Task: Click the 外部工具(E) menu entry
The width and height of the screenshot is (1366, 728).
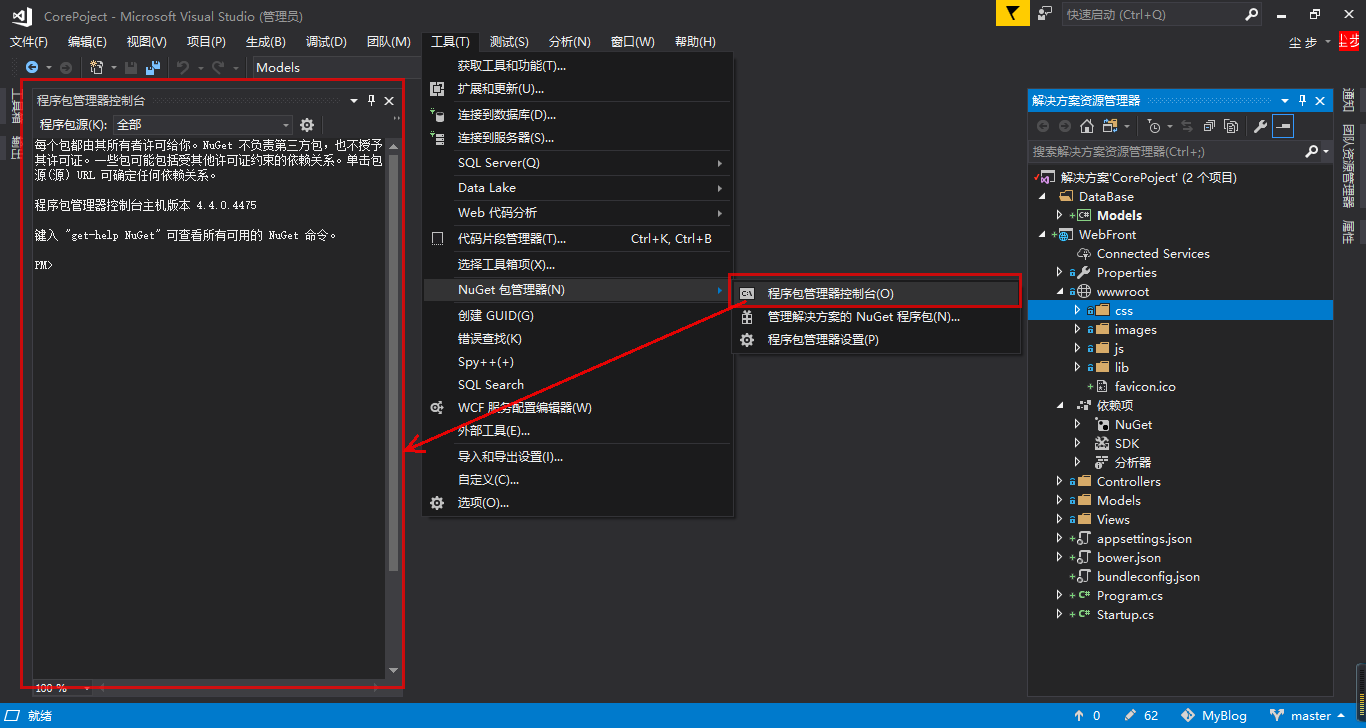Action: pyautogui.click(x=578, y=431)
